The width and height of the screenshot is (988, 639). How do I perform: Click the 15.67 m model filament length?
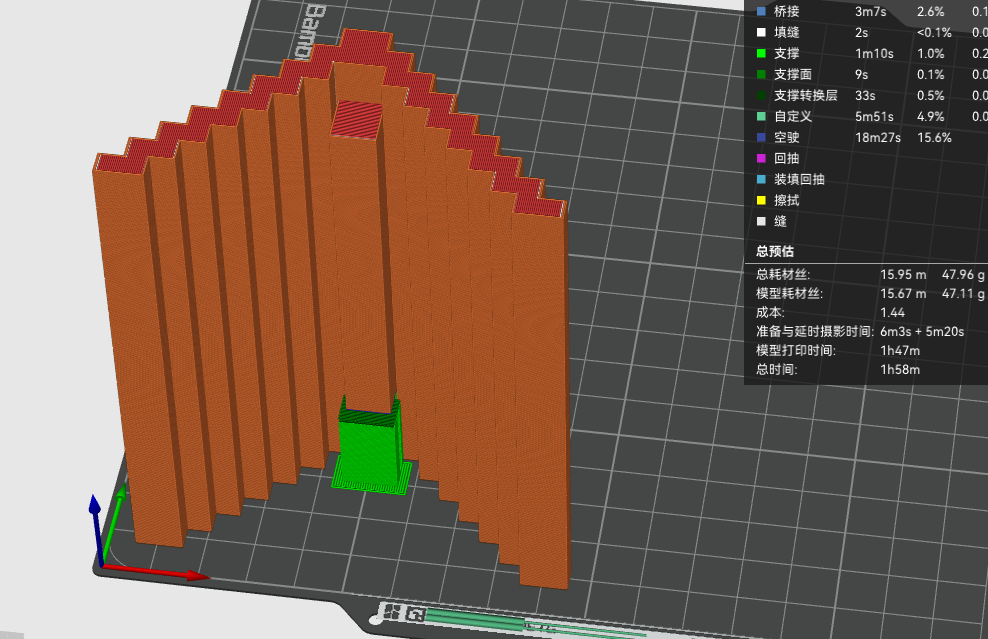tap(903, 293)
